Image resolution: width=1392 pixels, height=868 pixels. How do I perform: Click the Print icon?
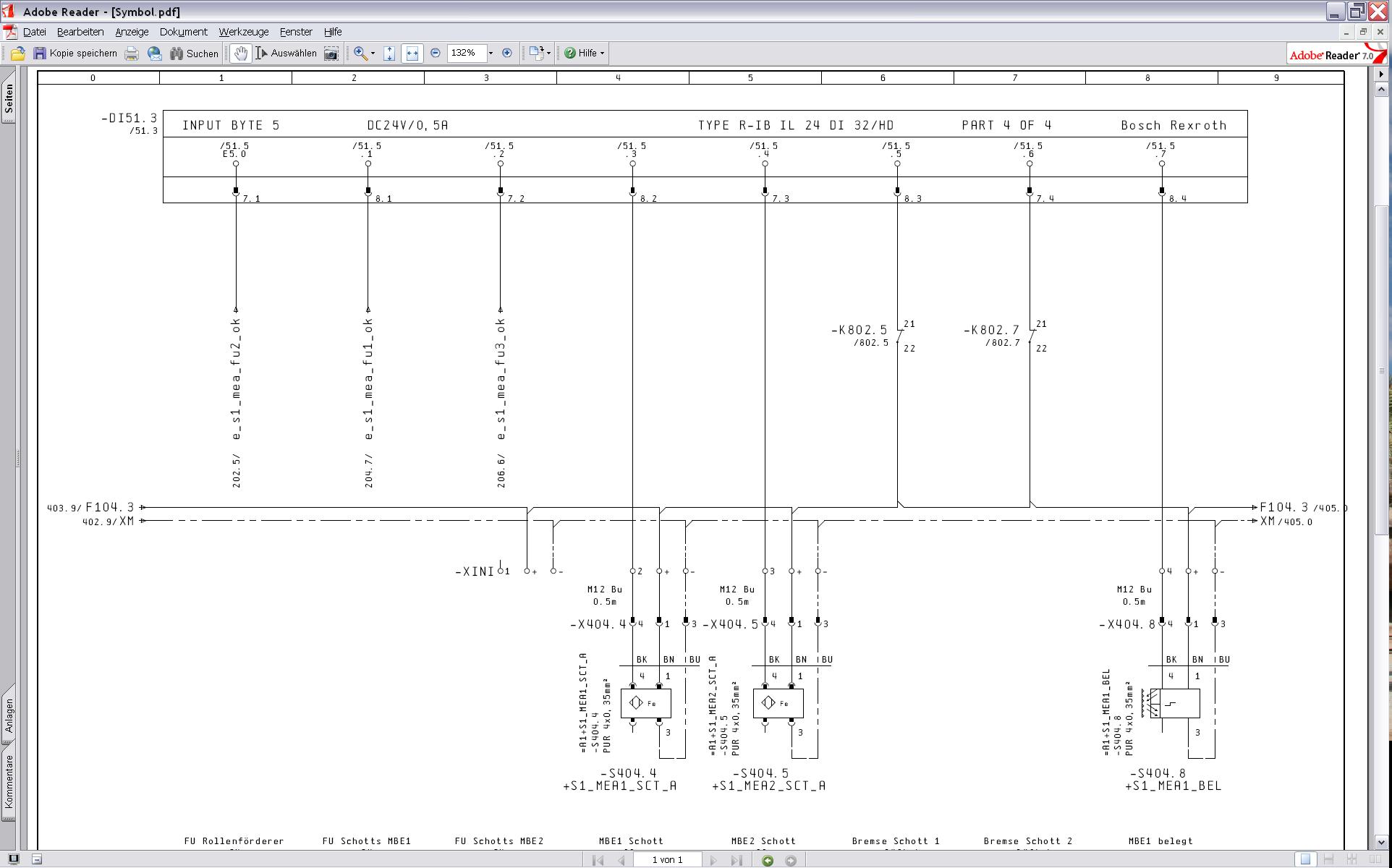click(132, 54)
